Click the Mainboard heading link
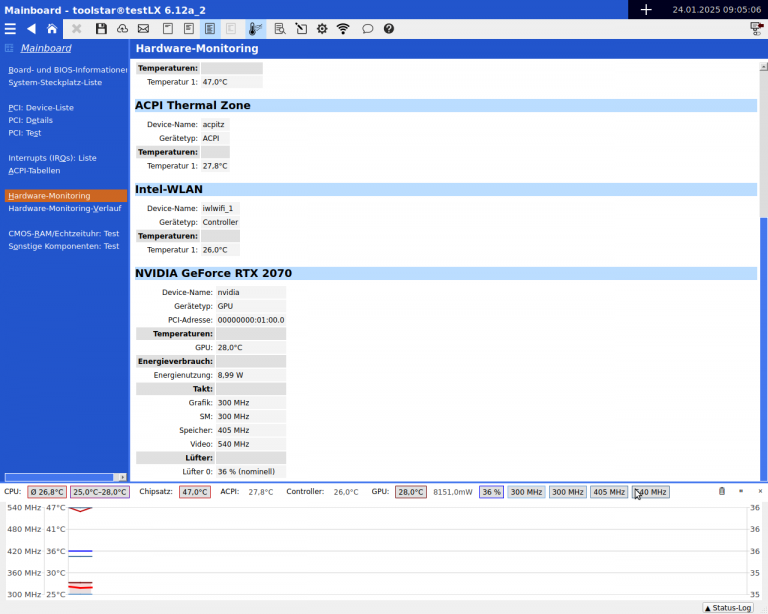The image size is (768, 614). tap(46, 48)
